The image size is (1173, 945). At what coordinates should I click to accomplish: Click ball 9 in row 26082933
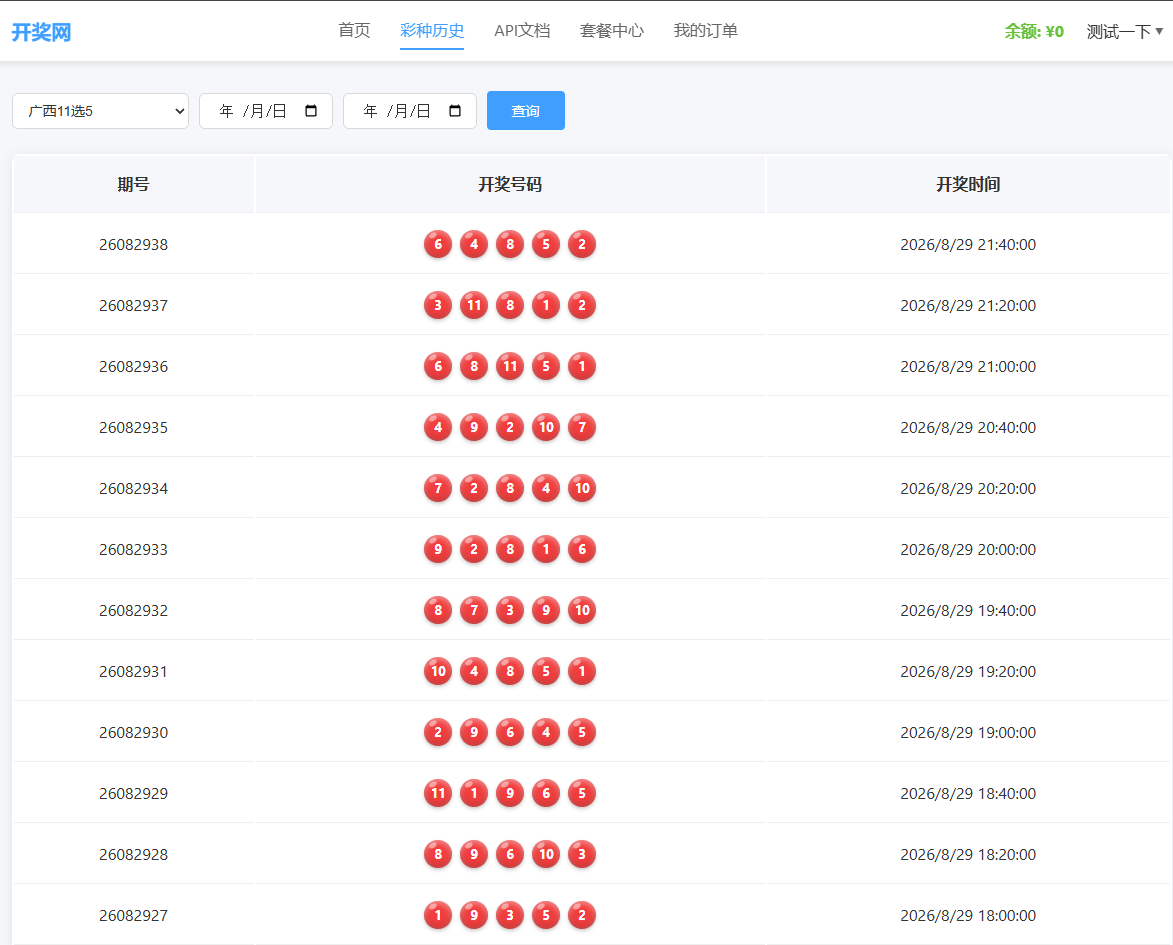tap(438, 549)
